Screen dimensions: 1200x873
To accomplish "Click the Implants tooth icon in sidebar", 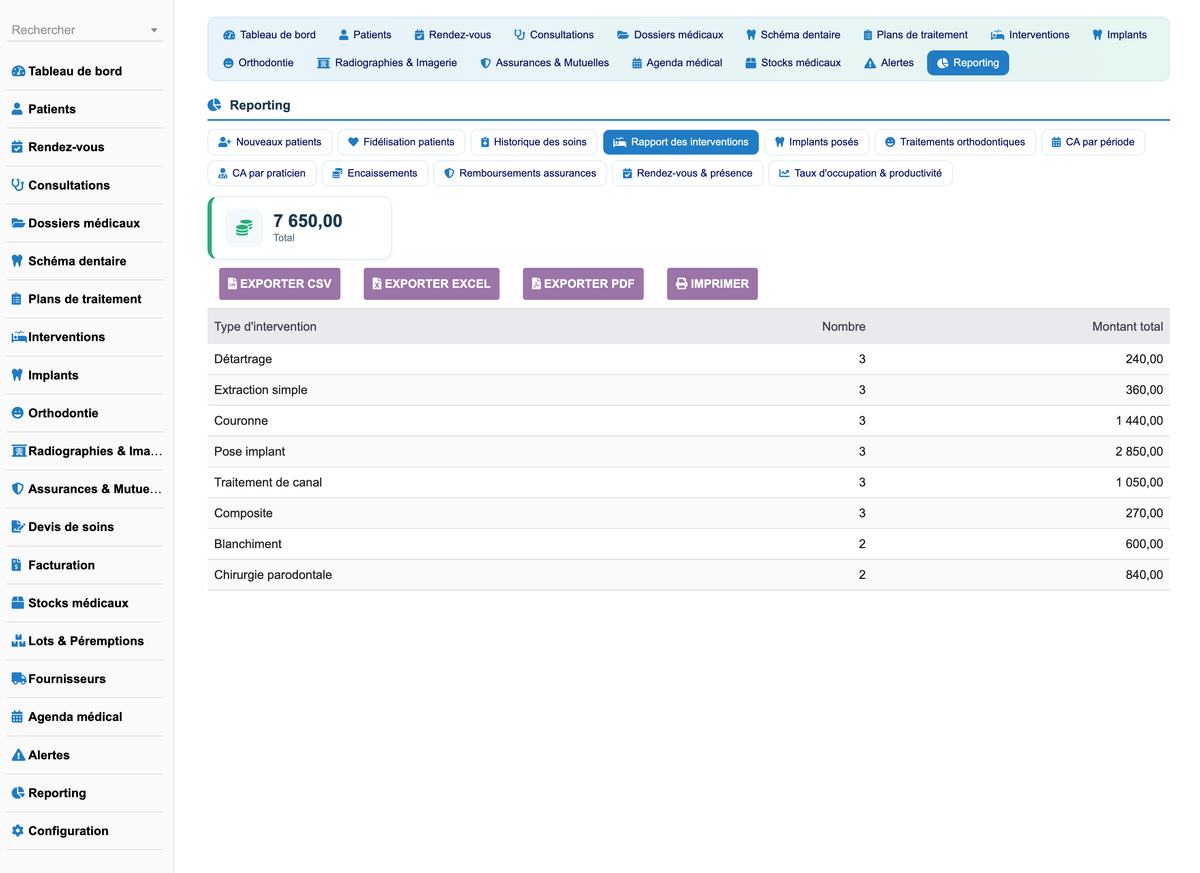I will (x=17, y=375).
